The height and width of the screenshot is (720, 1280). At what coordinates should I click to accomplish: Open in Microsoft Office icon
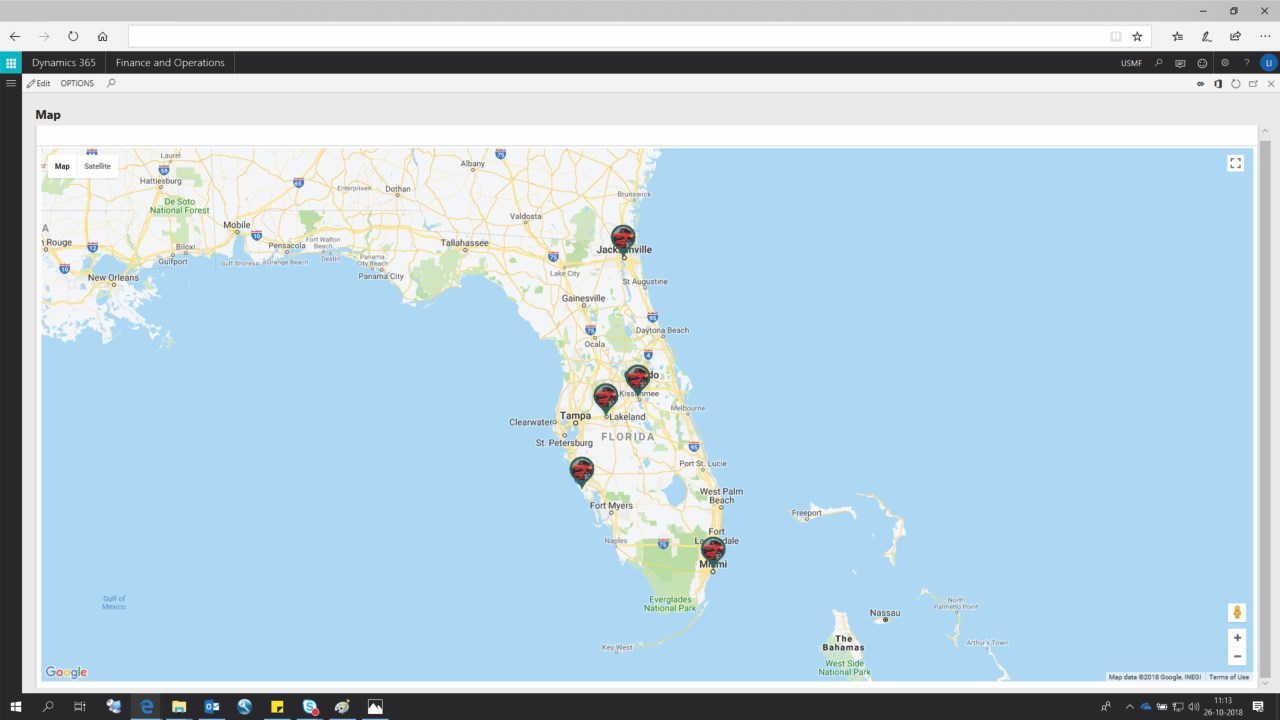[1218, 84]
